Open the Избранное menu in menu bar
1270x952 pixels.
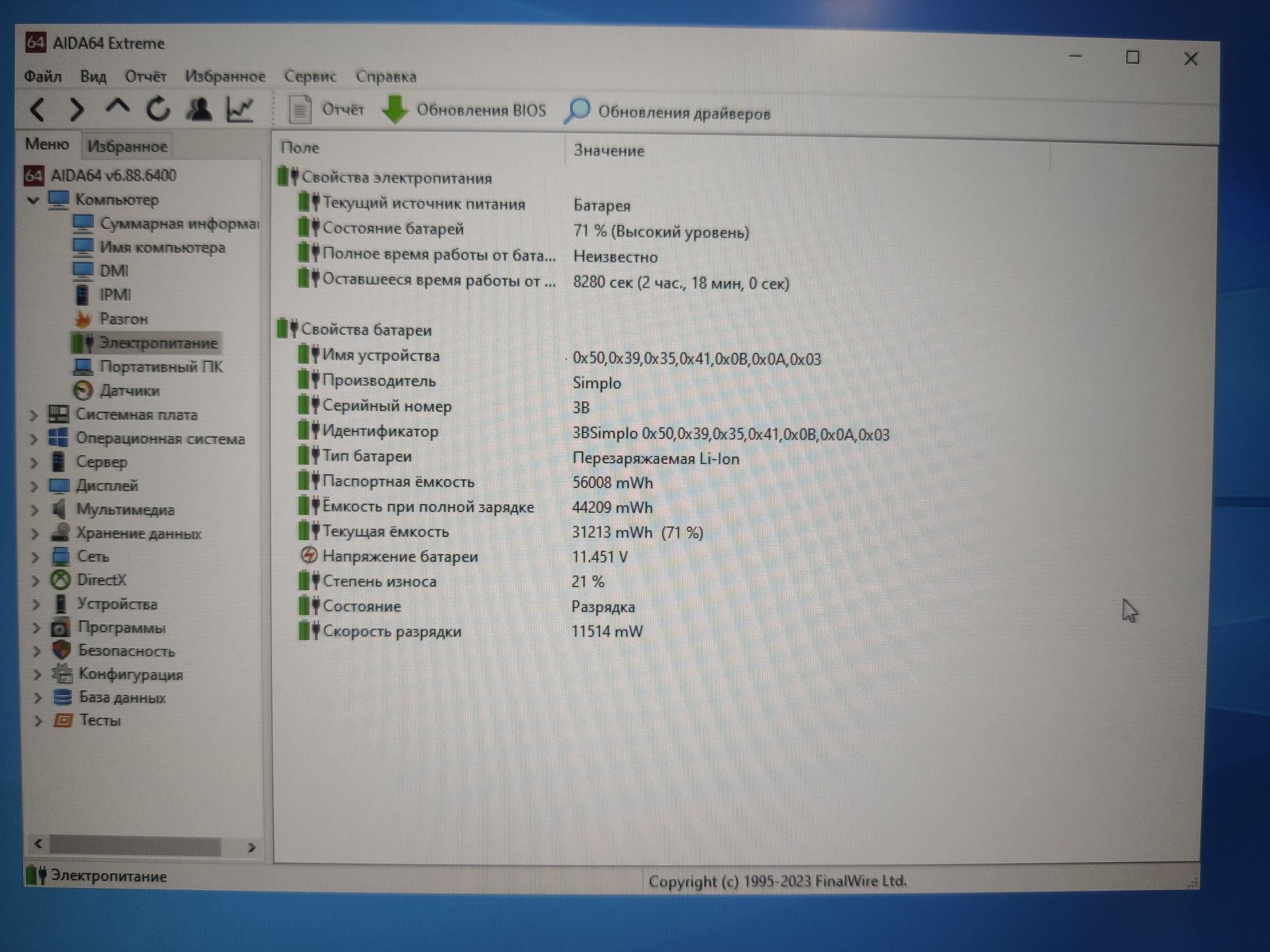coord(225,77)
